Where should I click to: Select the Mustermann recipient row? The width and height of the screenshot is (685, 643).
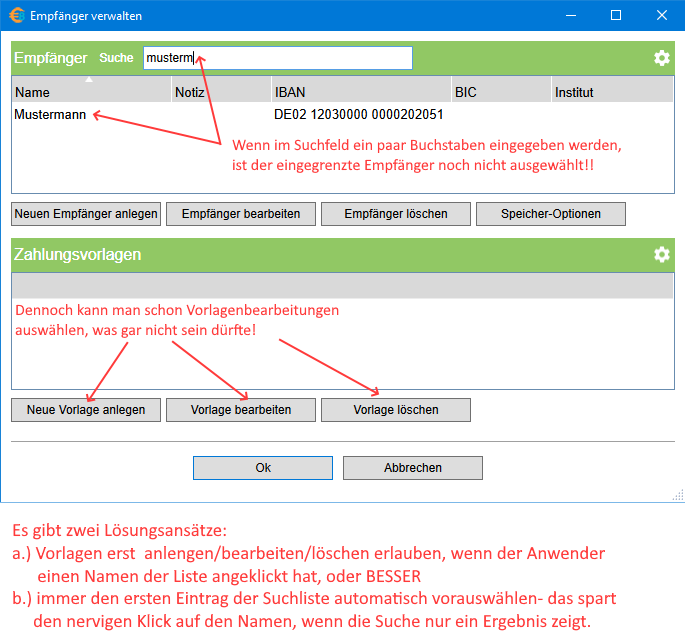pyautogui.click(x=342, y=114)
